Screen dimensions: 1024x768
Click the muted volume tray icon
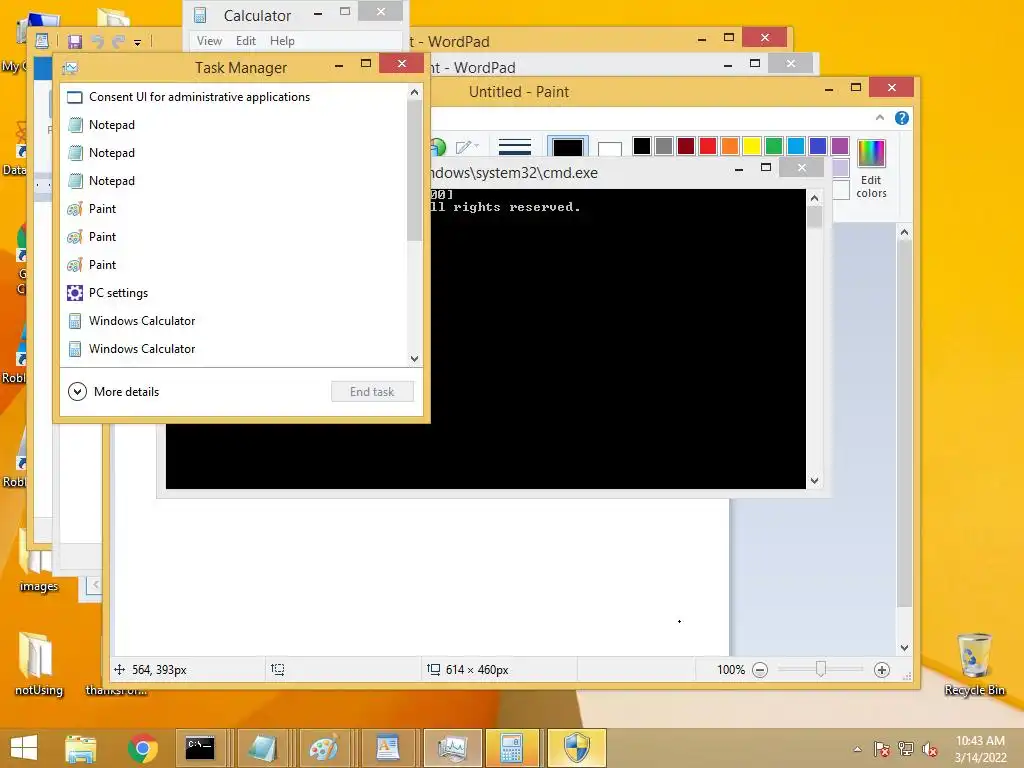[x=930, y=749]
